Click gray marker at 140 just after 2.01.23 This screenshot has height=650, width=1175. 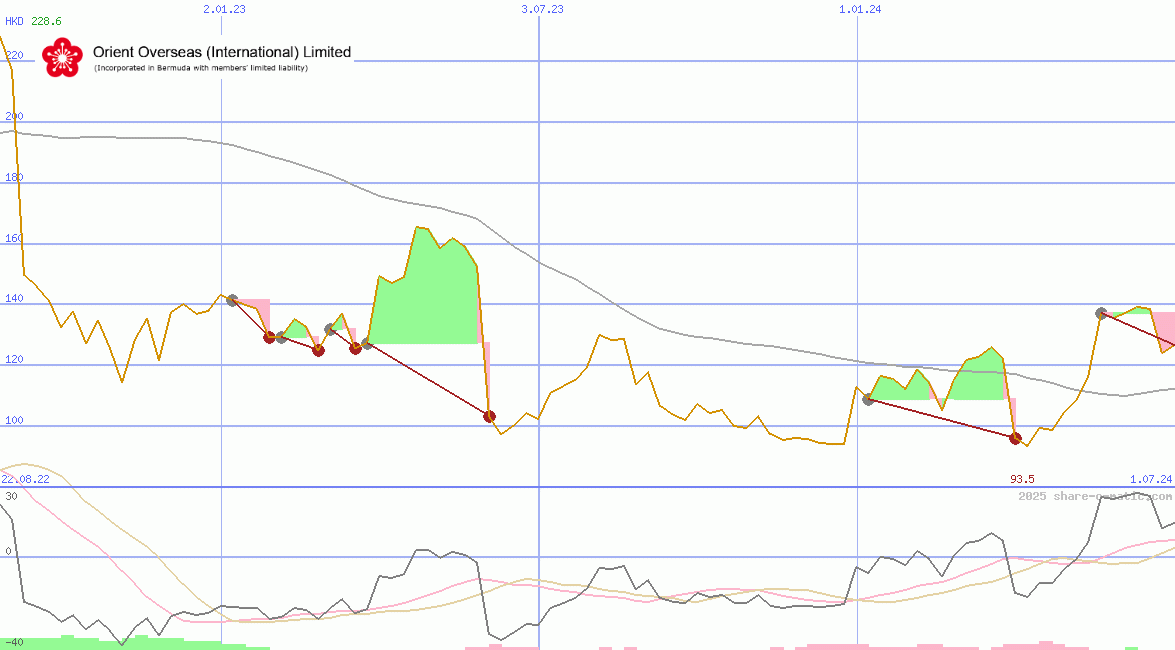(232, 301)
